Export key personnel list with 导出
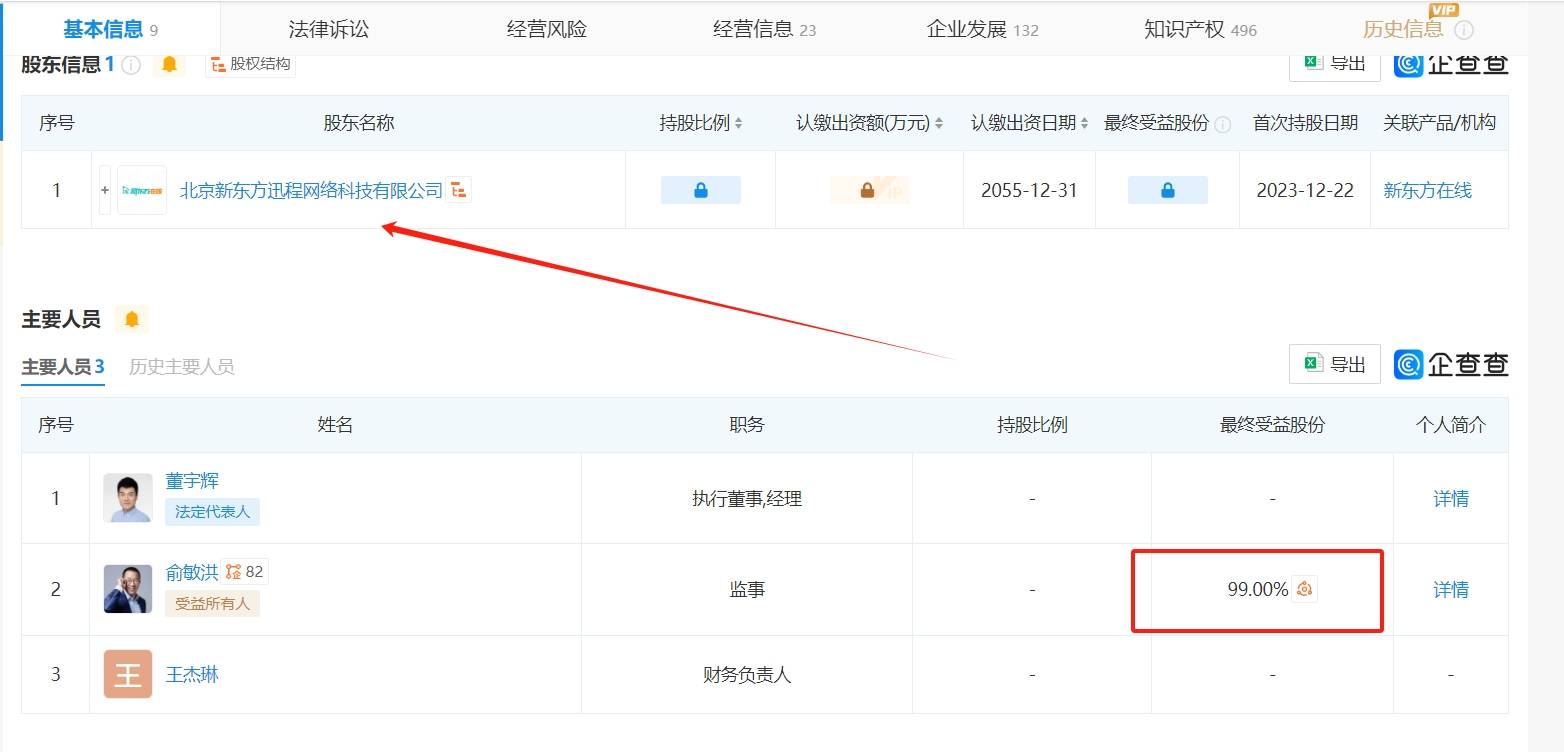1564x752 pixels. (1334, 365)
